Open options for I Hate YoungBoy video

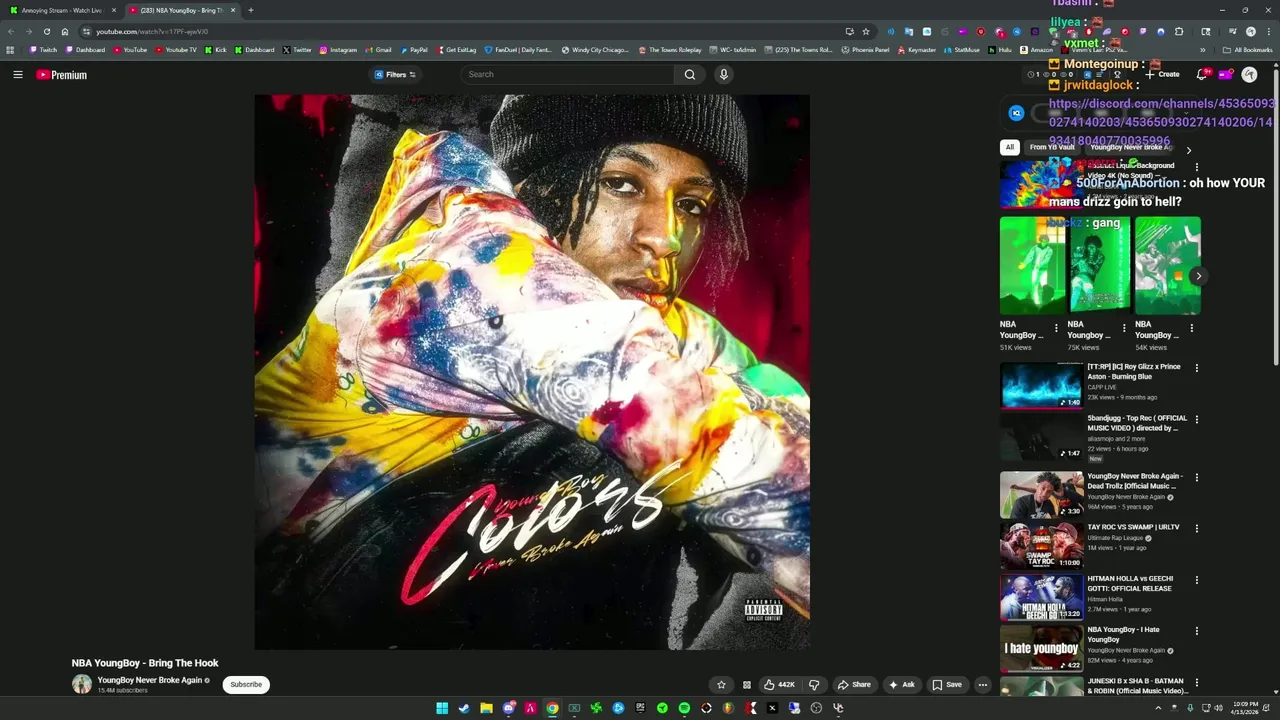[1196, 631]
